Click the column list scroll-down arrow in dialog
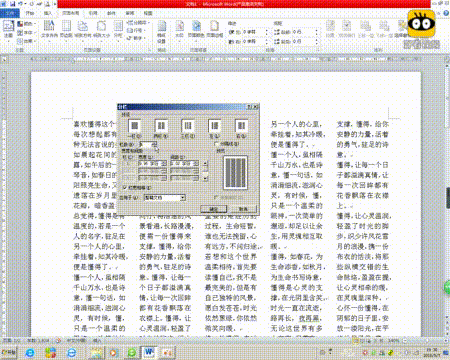Viewport: 450px width, 360px height. 205,178
